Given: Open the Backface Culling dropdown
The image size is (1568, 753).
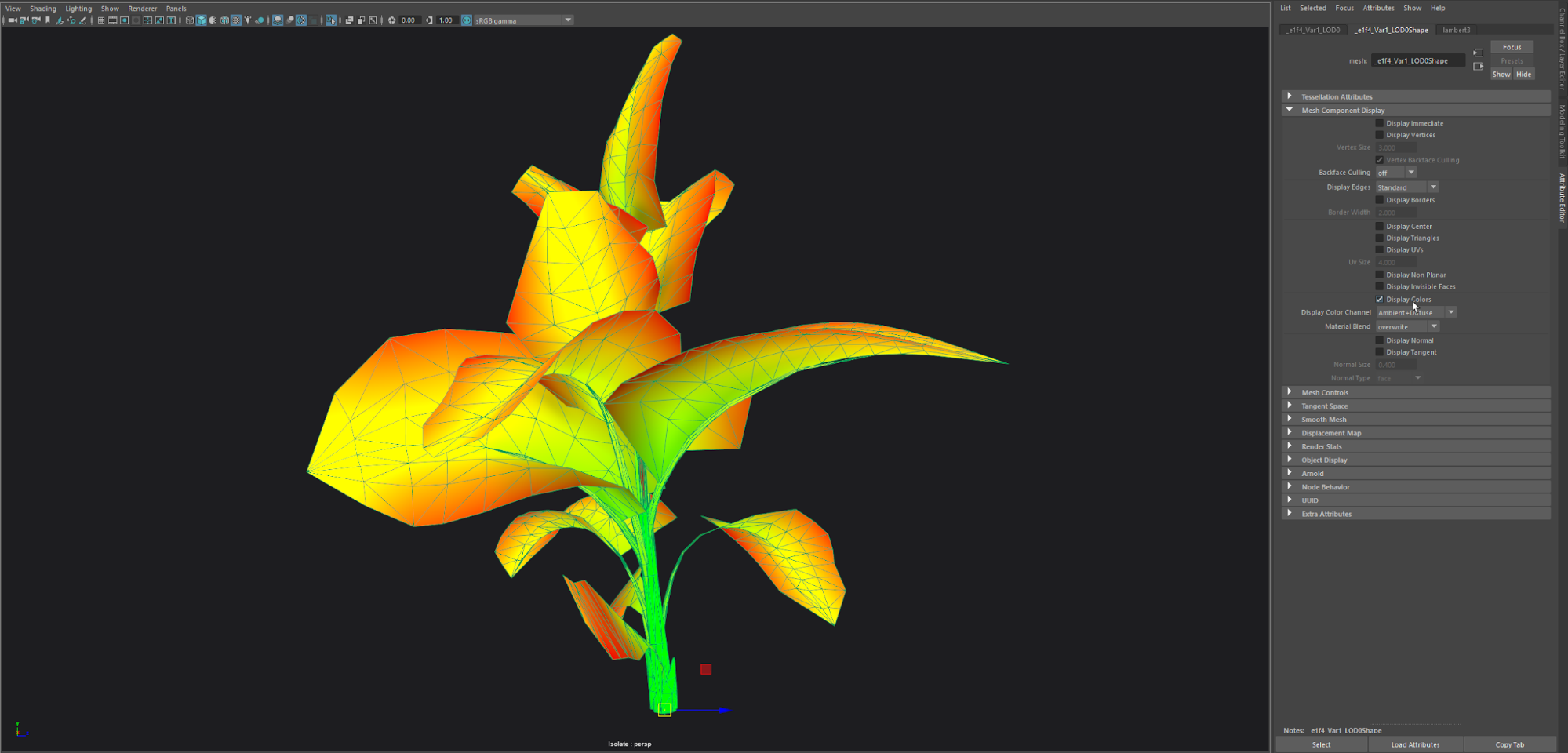Looking at the screenshot, I should 1396,173.
